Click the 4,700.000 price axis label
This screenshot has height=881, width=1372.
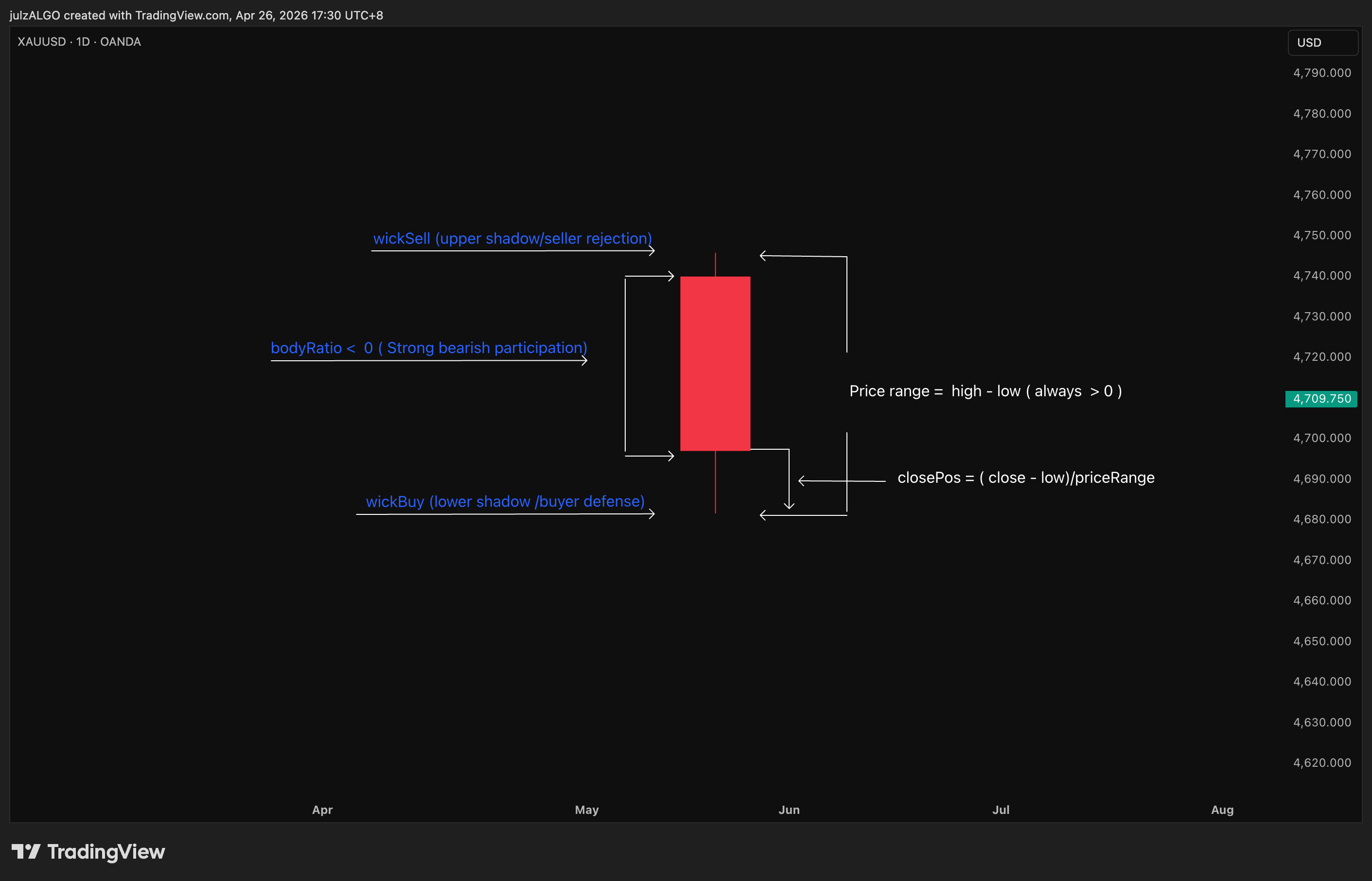[x=1322, y=438]
